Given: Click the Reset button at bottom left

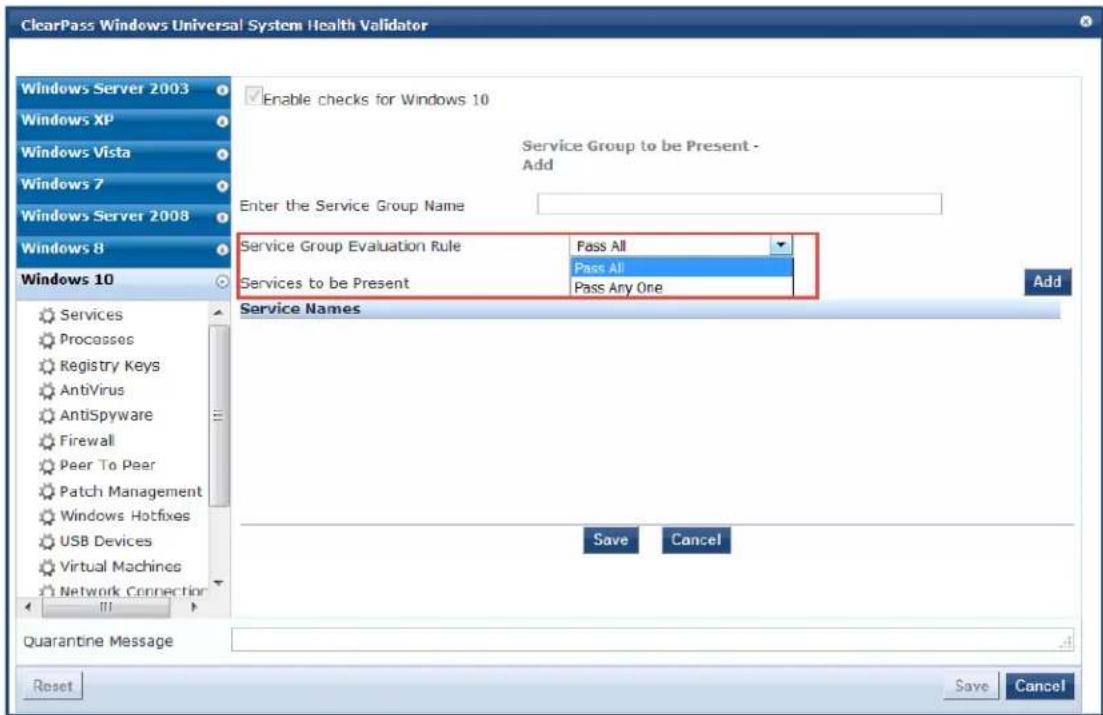Looking at the screenshot, I should [53, 686].
